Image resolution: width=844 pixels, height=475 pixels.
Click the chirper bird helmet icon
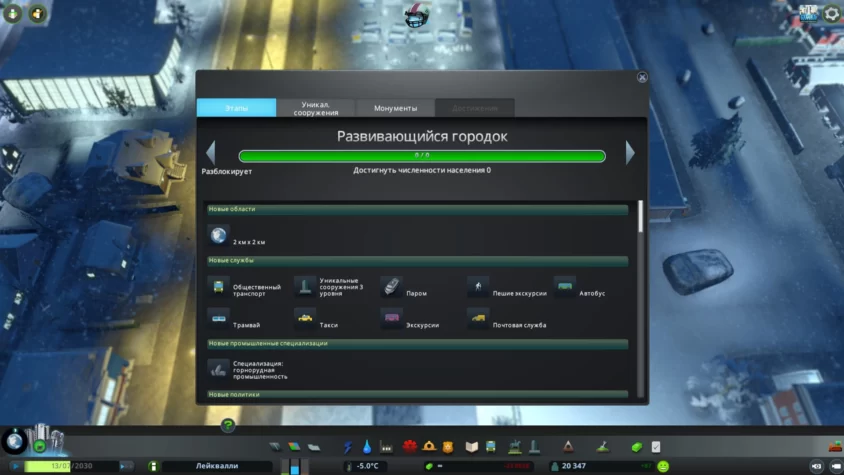tap(417, 15)
